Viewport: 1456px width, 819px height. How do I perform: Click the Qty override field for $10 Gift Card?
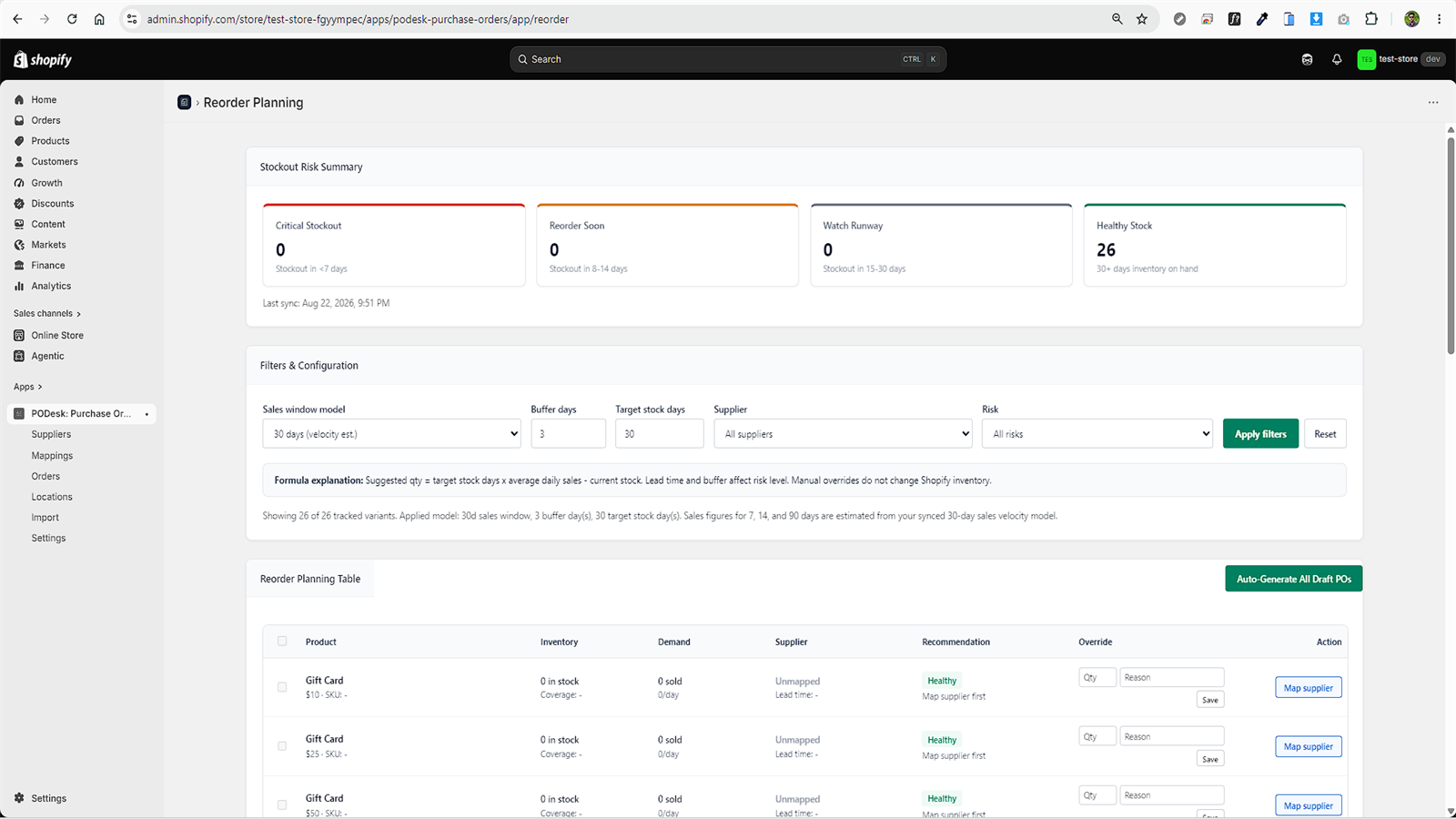tap(1097, 677)
